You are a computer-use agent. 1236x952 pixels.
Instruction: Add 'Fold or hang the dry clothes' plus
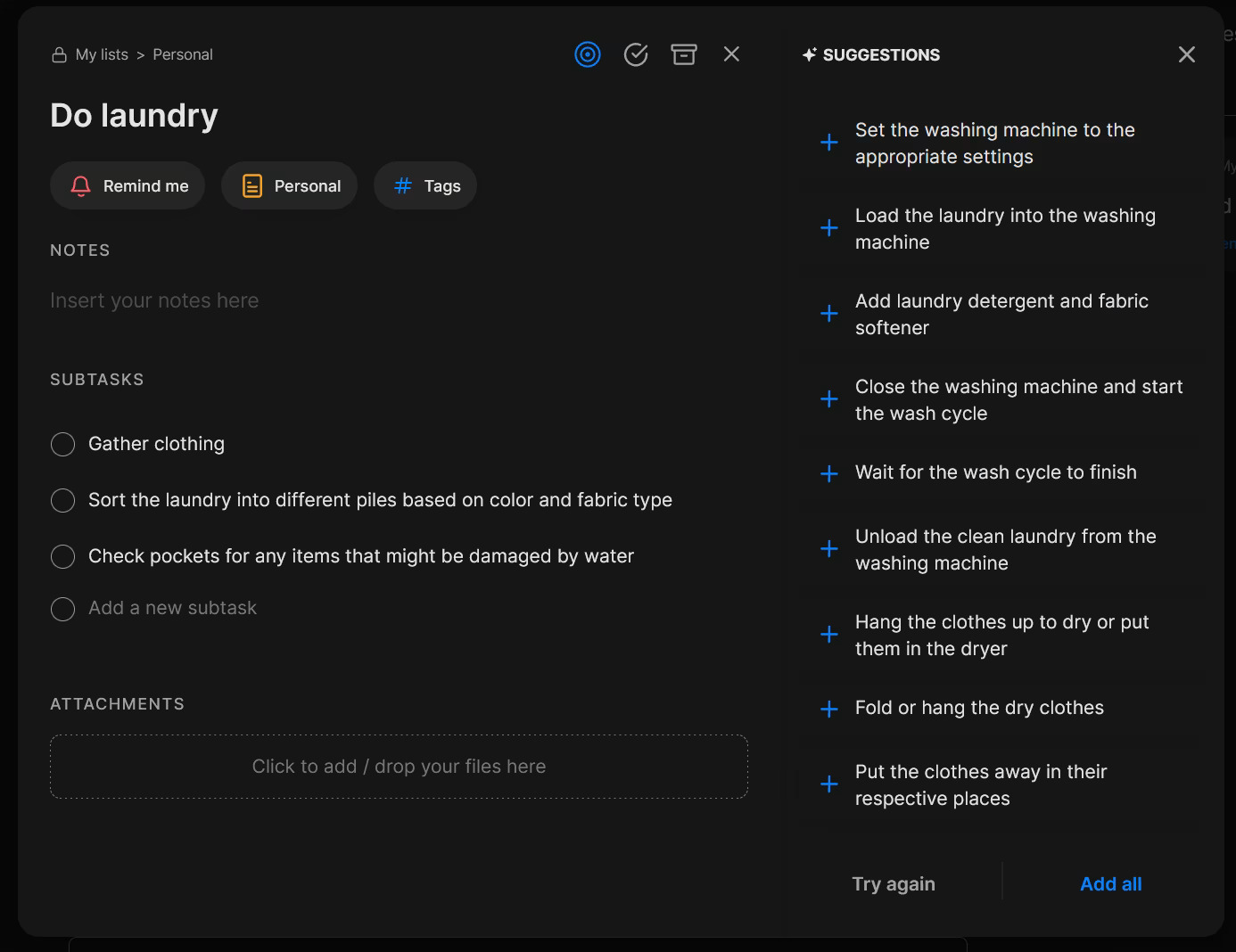click(x=829, y=709)
